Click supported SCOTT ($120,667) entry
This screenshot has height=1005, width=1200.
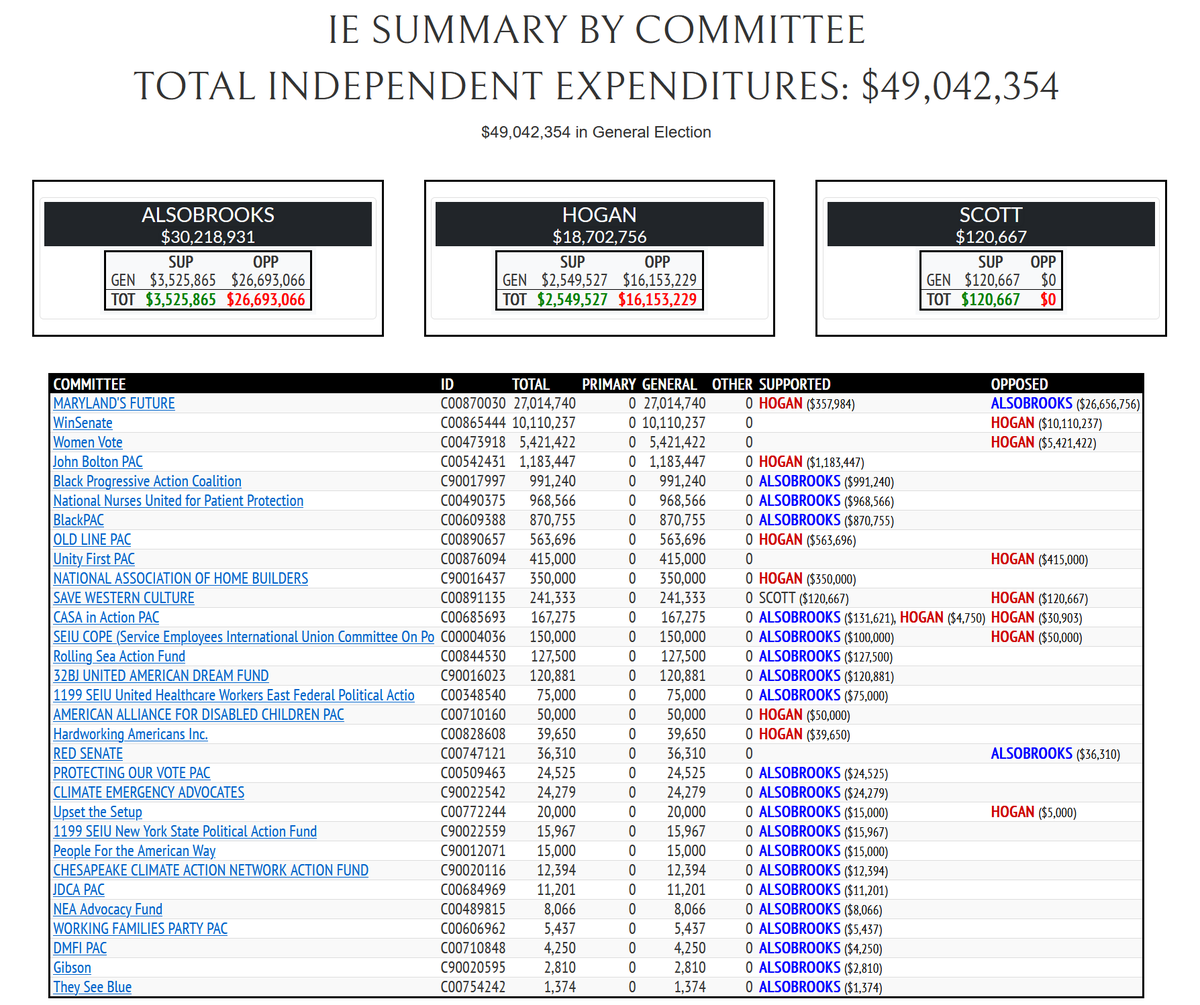click(805, 598)
